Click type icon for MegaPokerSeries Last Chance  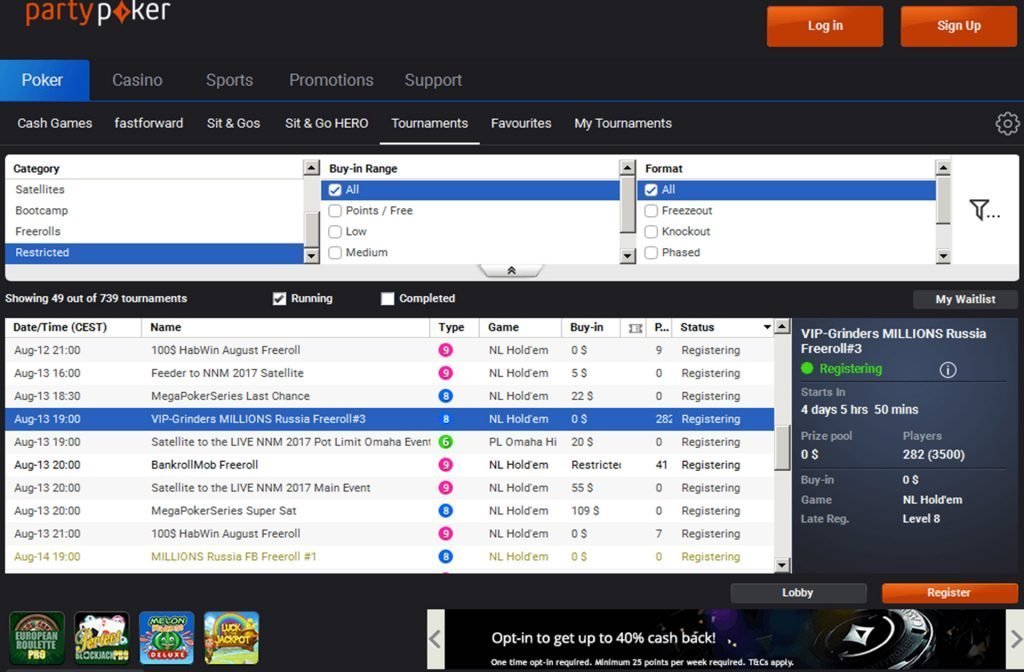445,396
